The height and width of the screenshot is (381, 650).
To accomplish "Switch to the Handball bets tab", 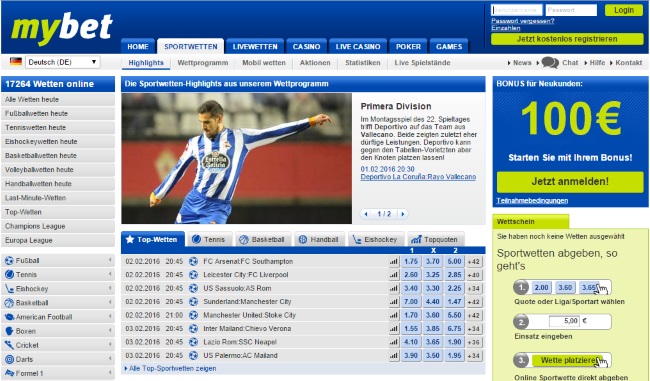I will pos(319,239).
